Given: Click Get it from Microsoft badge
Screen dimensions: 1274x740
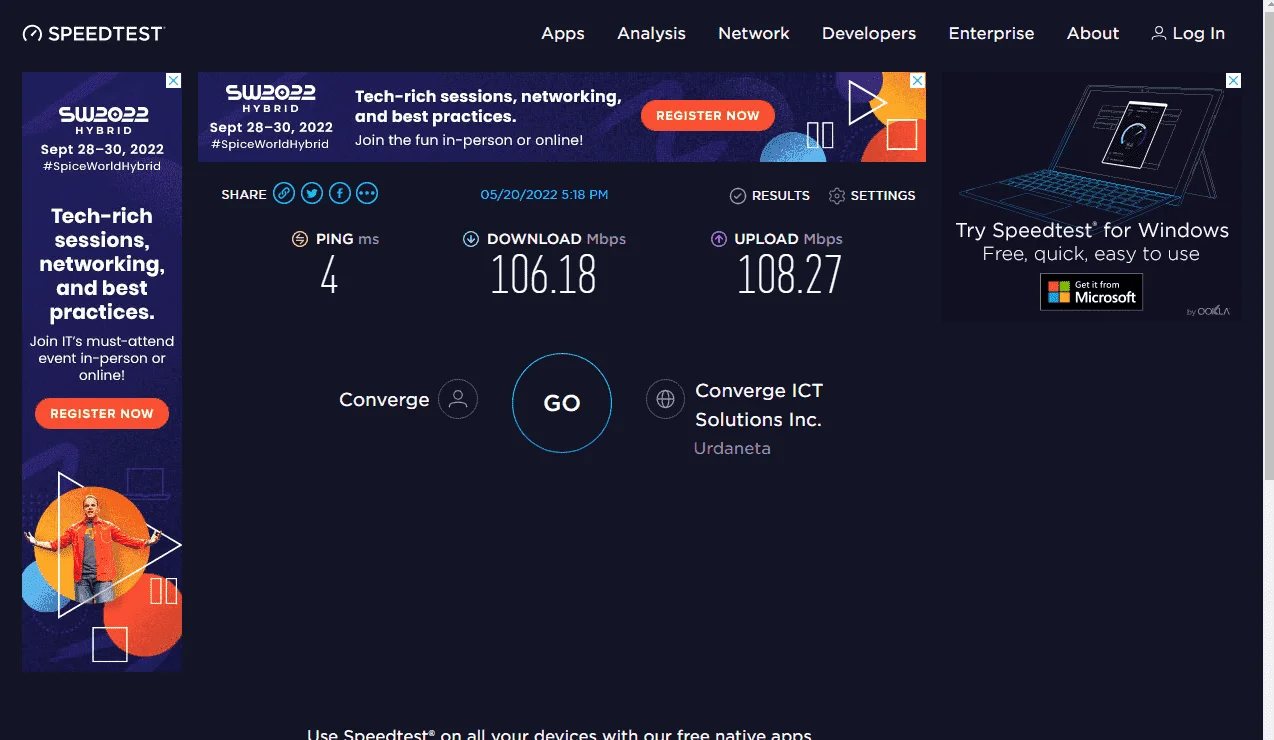Looking at the screenshot, I should click(x=1091, y=292).
